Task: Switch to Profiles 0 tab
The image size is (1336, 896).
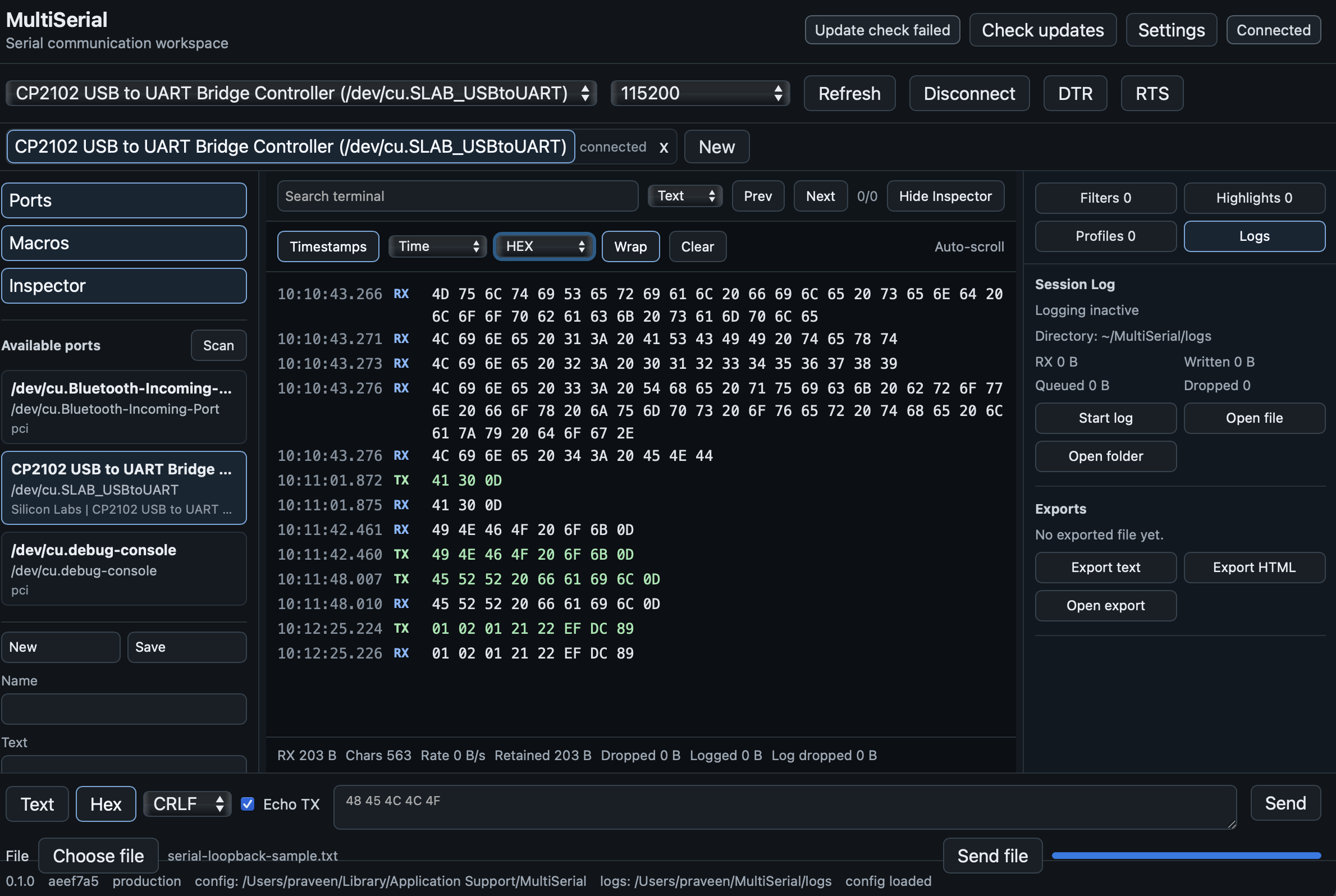Action: [1105, 236]
